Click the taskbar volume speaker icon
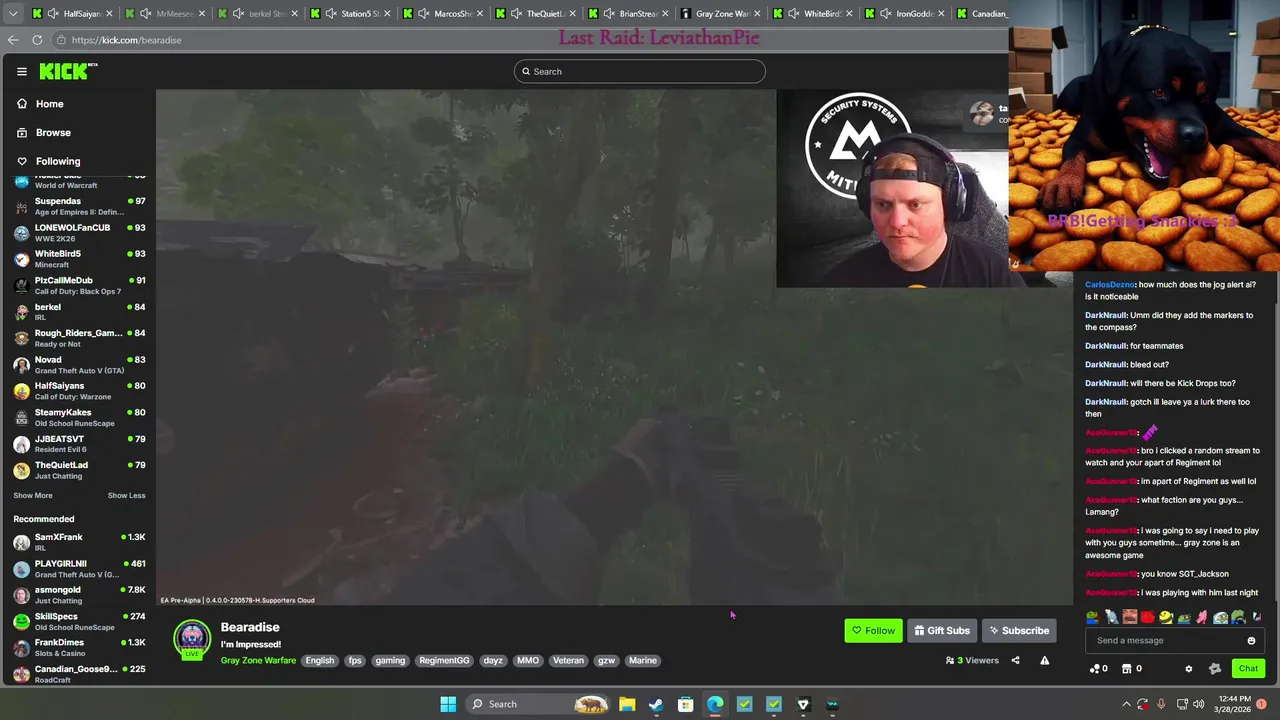The height and width of the screenshot is (720, 1280). click(1197, 704)
